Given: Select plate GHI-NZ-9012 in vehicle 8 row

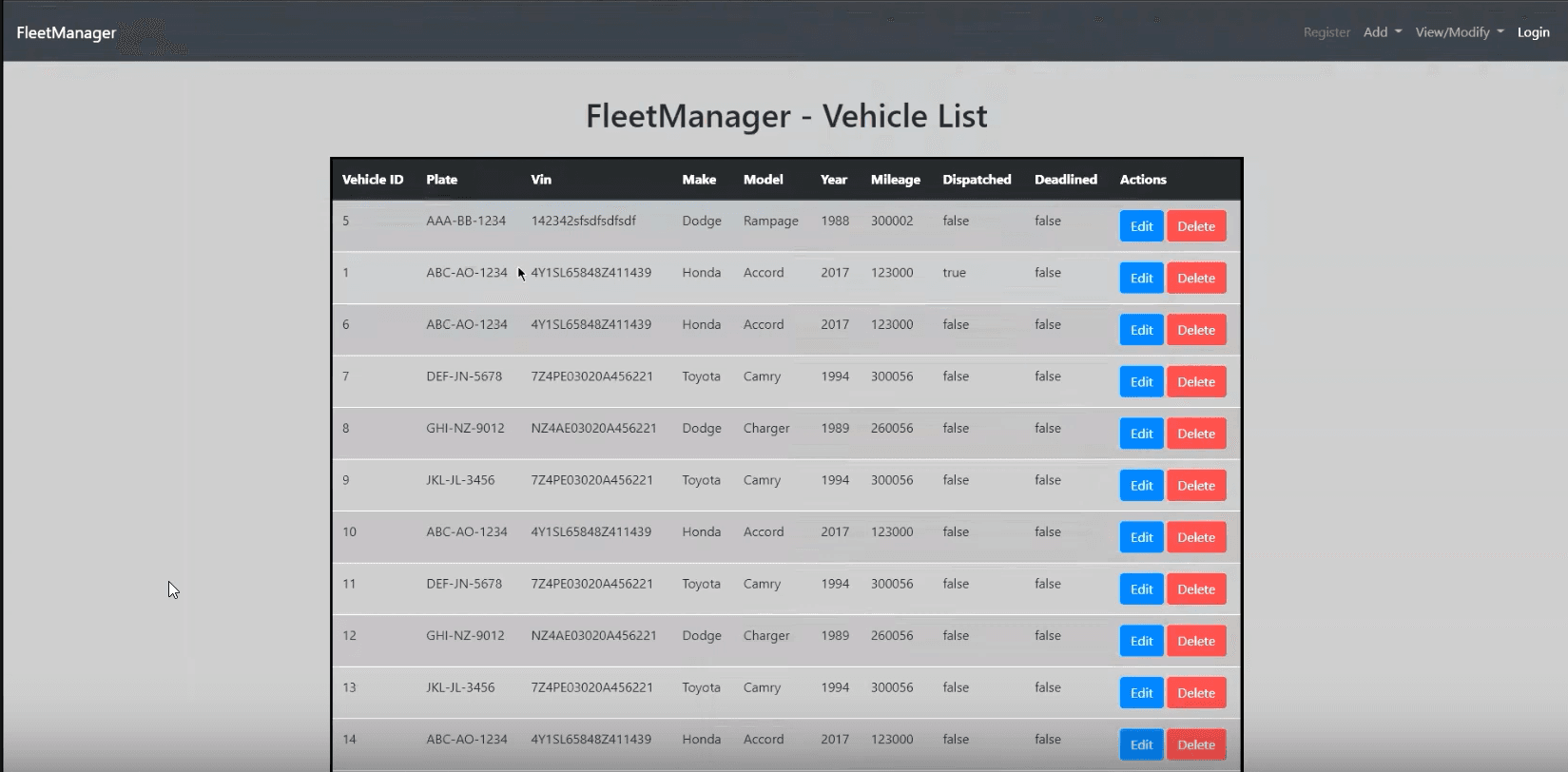Looking at the screenshot, I should tap(465, 428).
